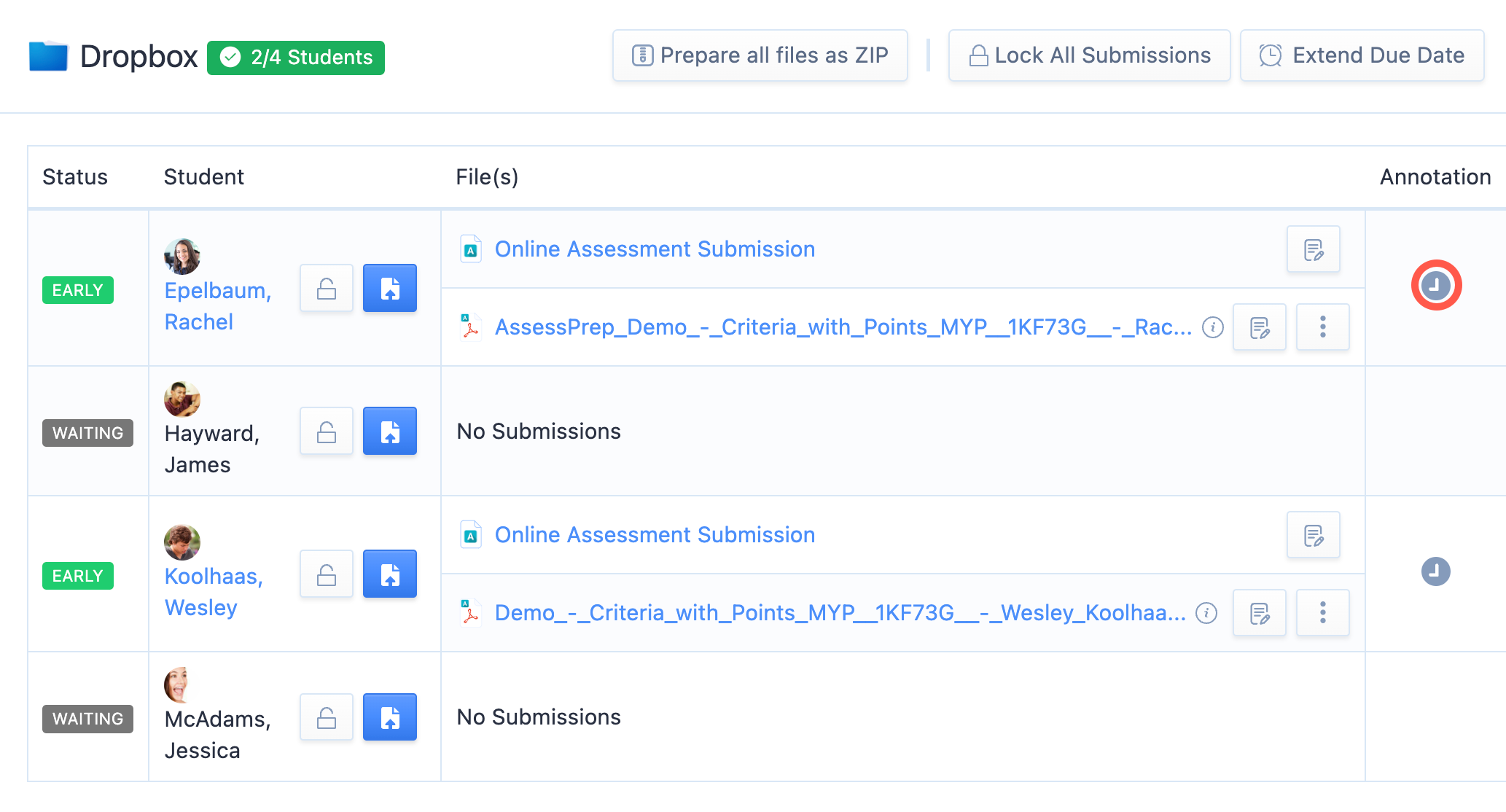The image size is (1506, 812).
Task: Open annotation tool beside Wesley's Online Assessment Submission
Action: 1313,534
